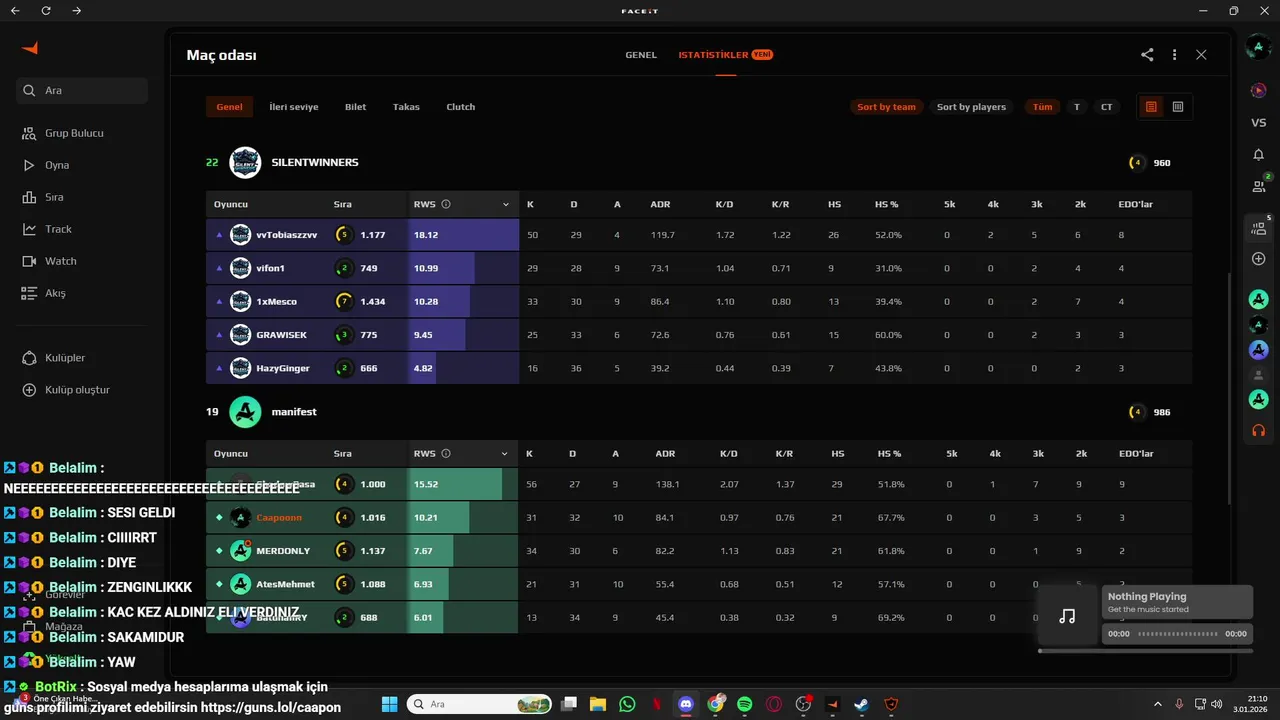Open party lobby icon with badge 5
Image resolution: width=1280 pixels, height=720 pixels.
(1259, 228)
